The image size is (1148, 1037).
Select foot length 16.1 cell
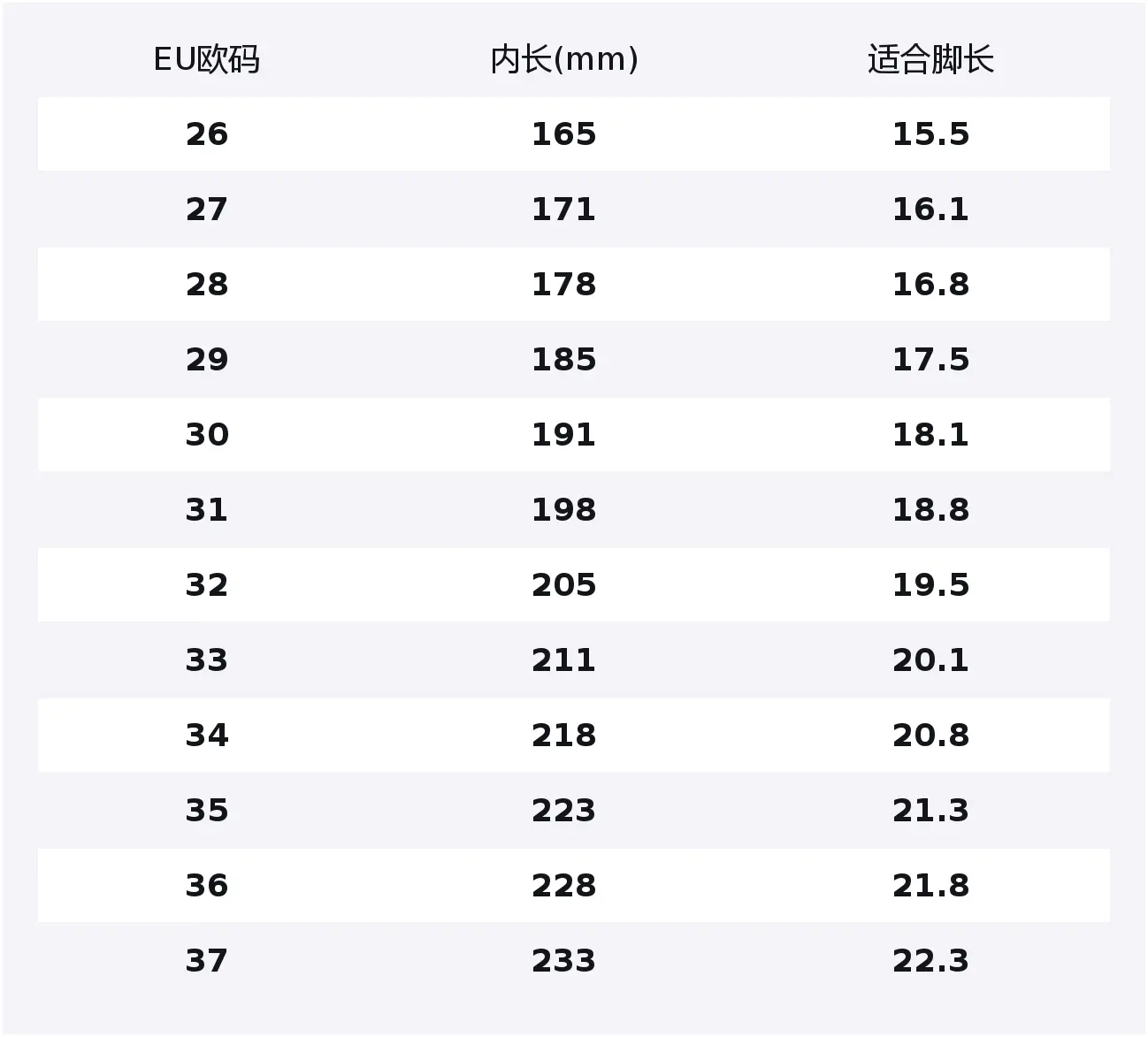point(930,210)
